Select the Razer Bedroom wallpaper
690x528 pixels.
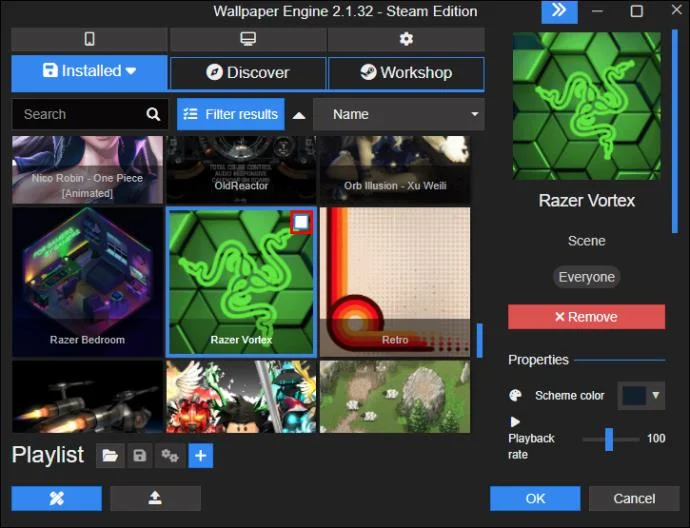[x=87, y=282]
